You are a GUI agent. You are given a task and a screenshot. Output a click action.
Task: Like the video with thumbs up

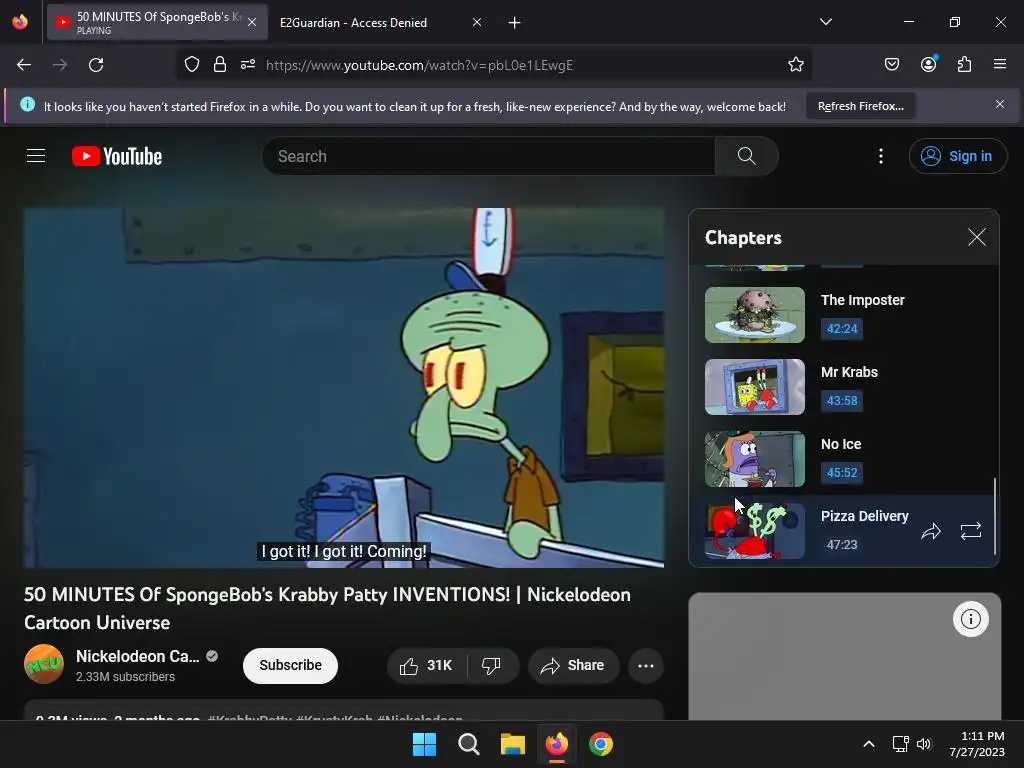[427, 665]
